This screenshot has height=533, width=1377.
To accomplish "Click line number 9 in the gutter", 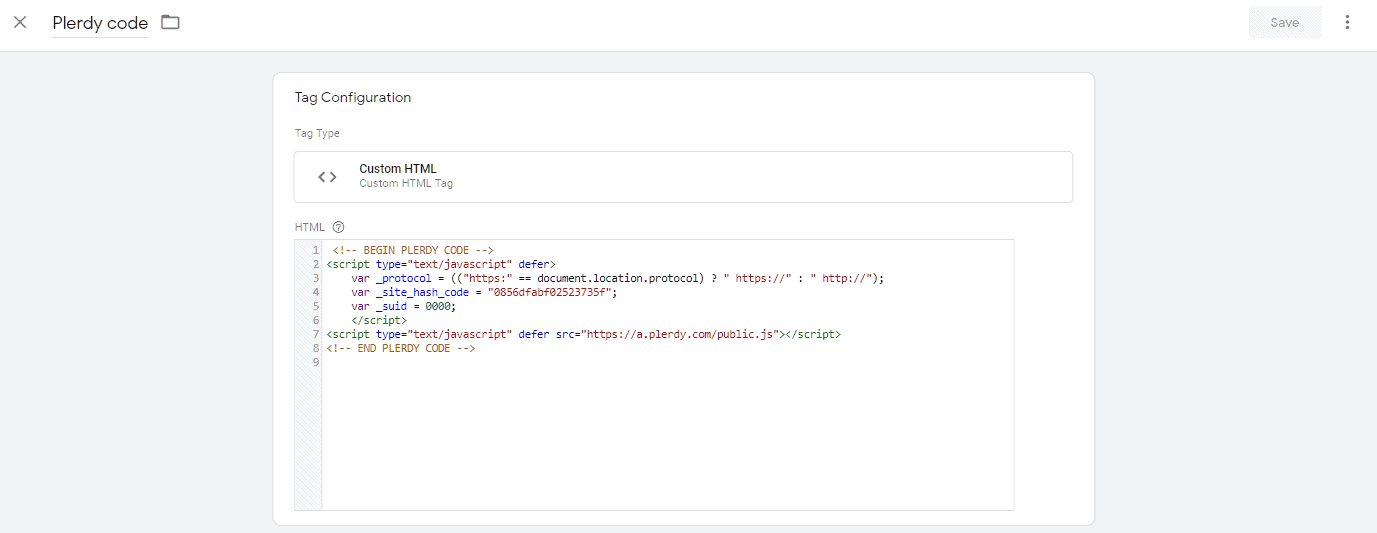I will (x=316, y=362).
